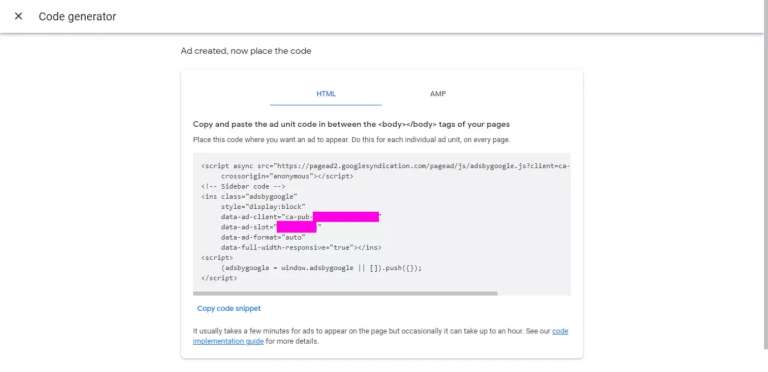Click the 'Copy and paste the ad unit code' instruction
The width and height of the screenshot is (768, 372).
click(351, 124)
